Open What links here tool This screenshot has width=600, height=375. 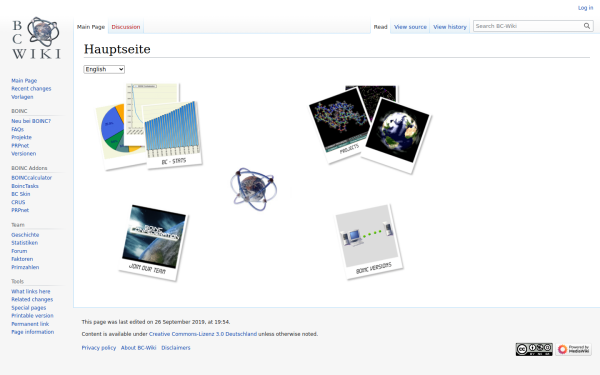click(x=31, y=291)
